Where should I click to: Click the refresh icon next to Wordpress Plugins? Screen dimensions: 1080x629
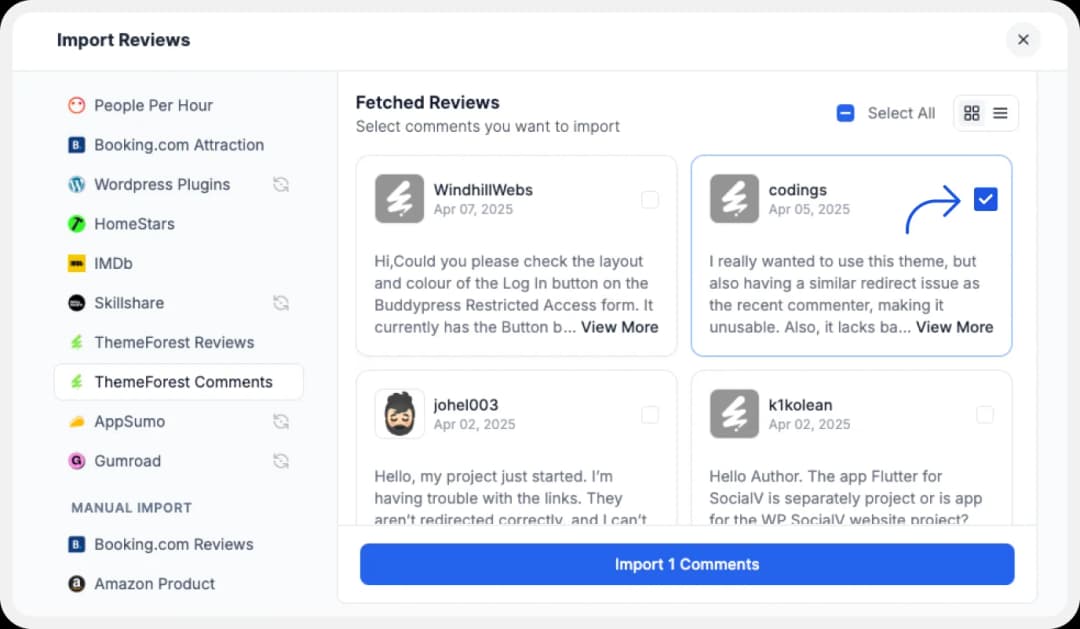(280, 184)
